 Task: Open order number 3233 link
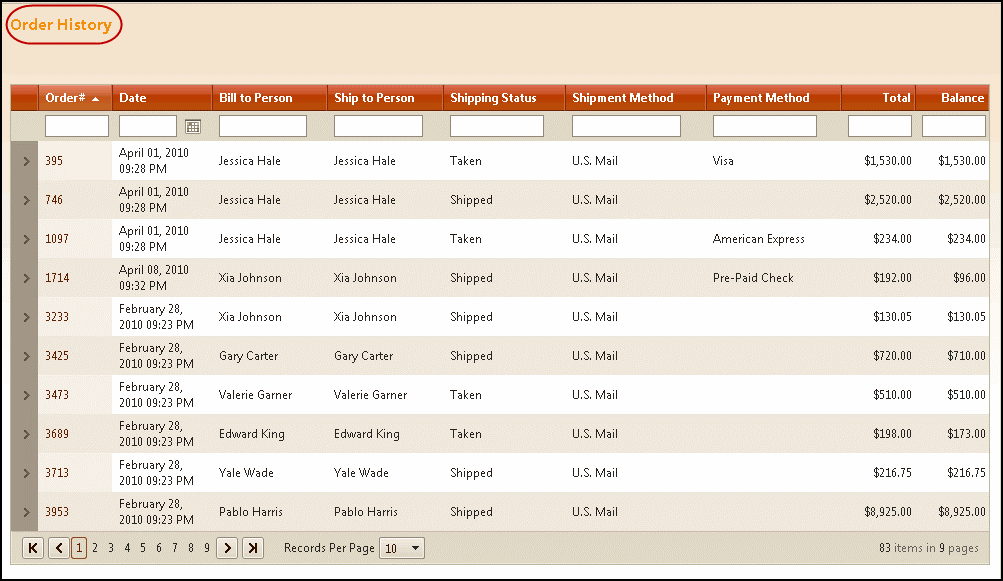tap(56, 317)
